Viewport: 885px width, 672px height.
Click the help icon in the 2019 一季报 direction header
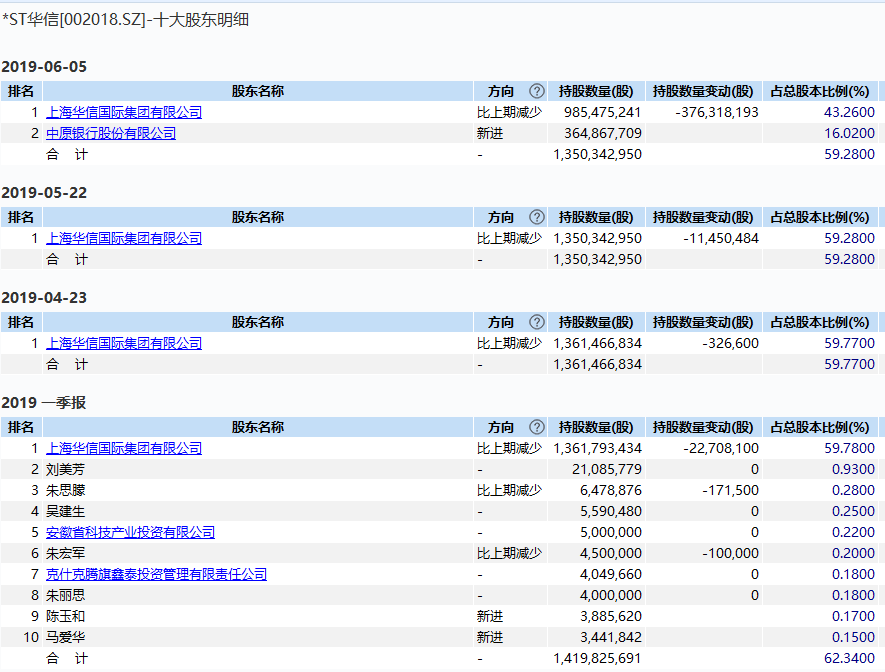pyautogui.click(x=537, y=427)
